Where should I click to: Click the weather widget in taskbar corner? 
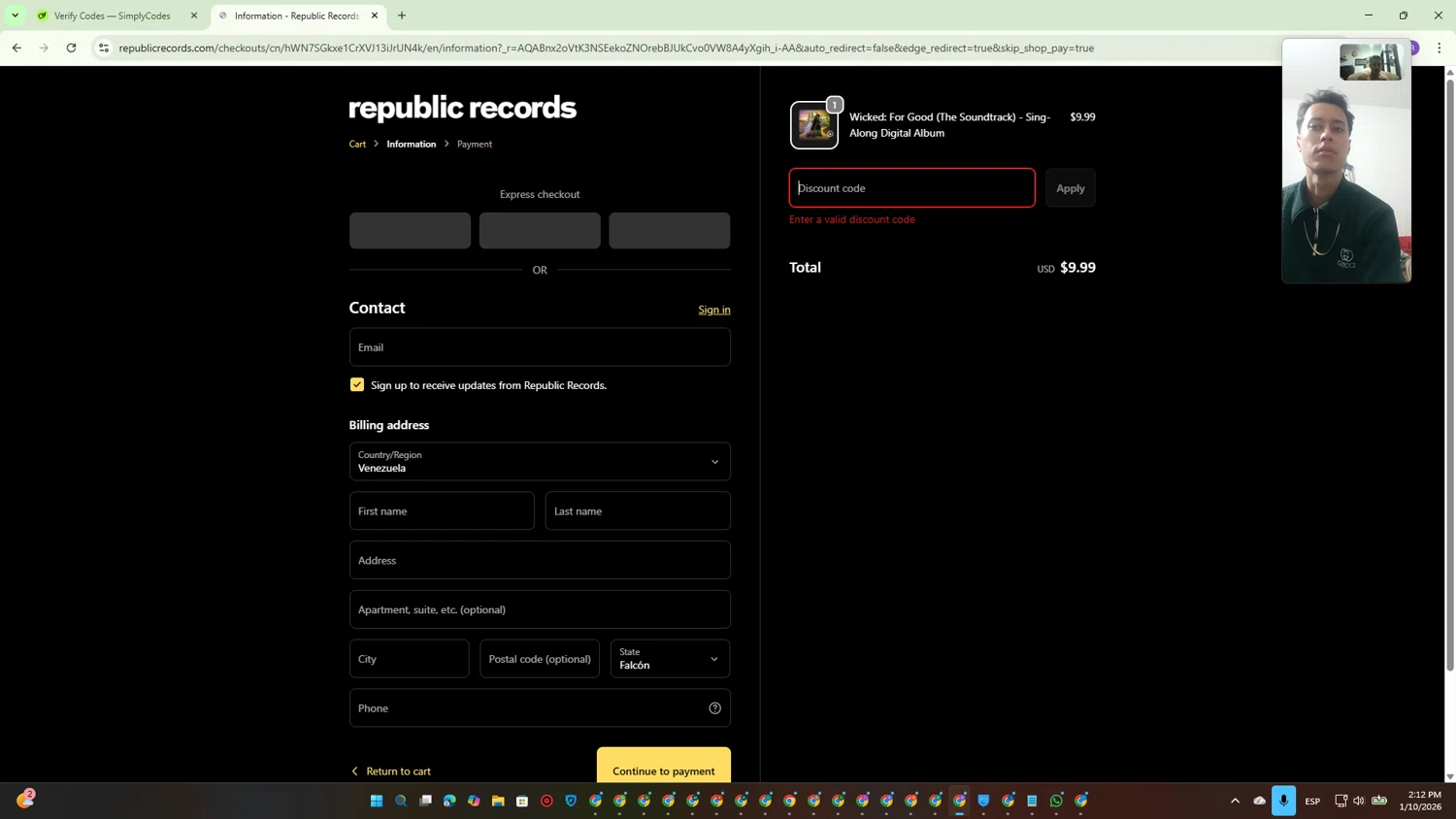25,799
